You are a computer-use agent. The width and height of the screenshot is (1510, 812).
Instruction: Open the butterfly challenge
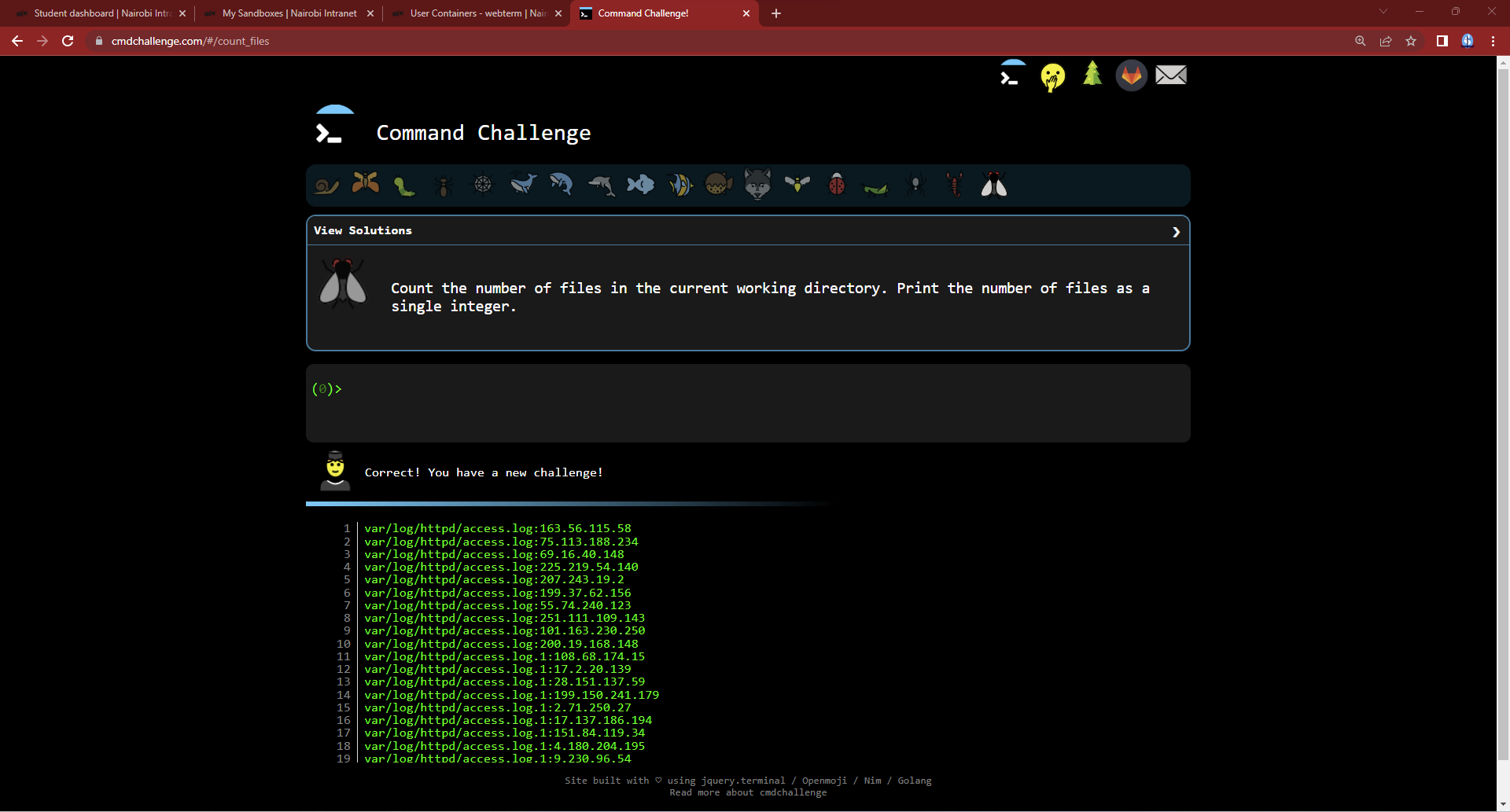click(365, 185)
